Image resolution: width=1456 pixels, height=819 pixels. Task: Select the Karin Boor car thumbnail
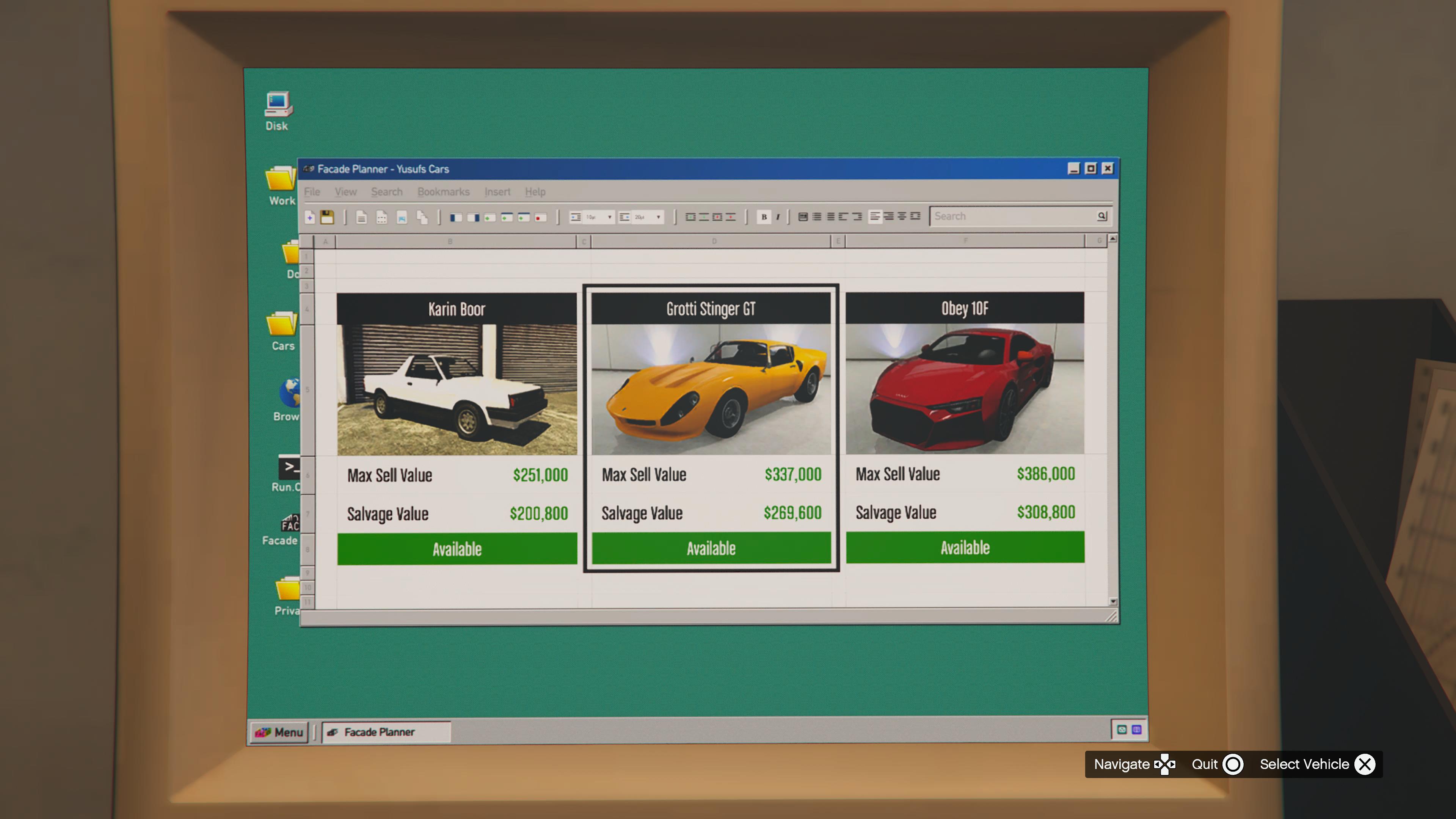click(x=457, y=389)
